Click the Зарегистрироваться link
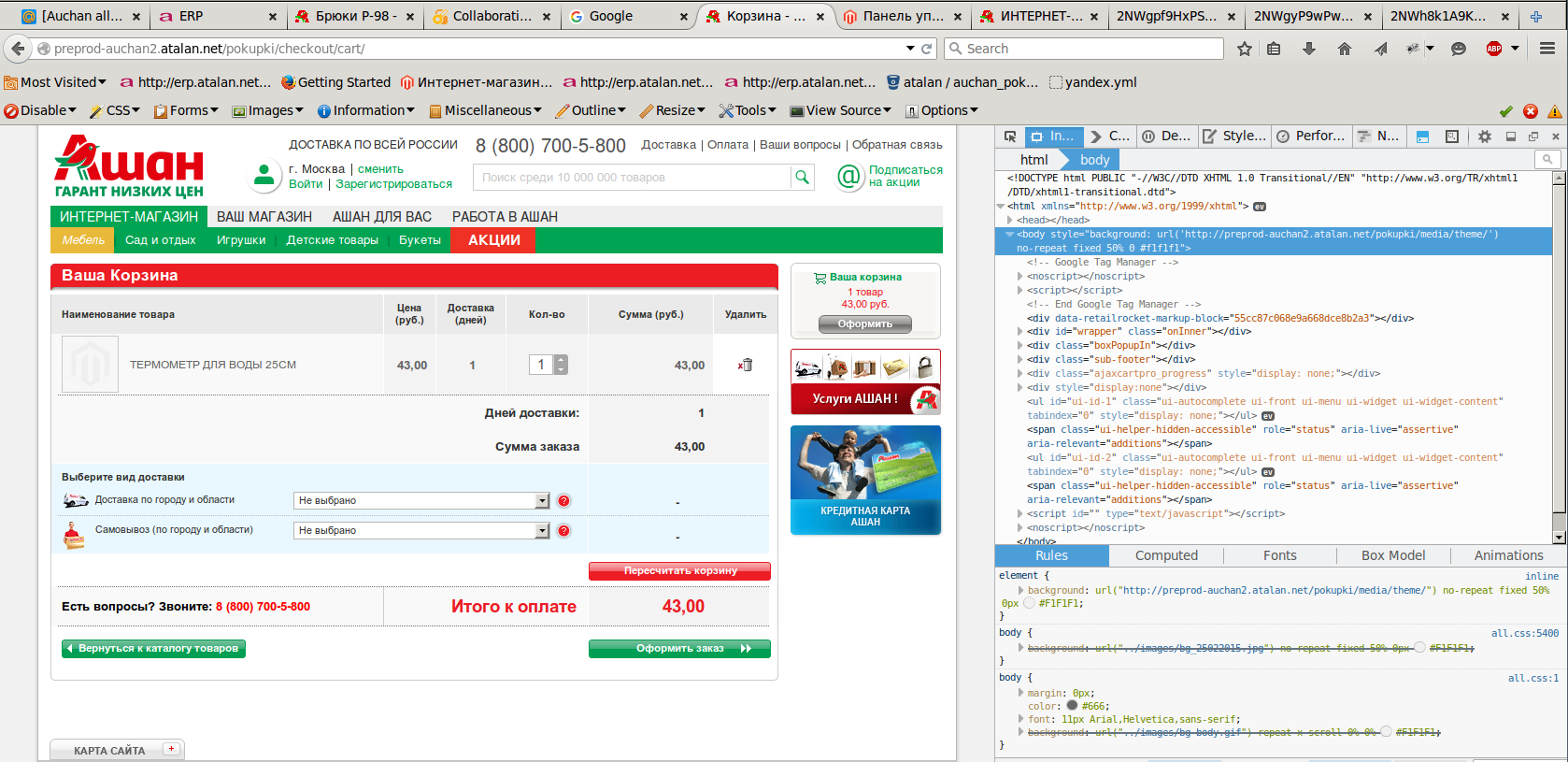This screenshot has height=762, width=1568. pos(393,184)
